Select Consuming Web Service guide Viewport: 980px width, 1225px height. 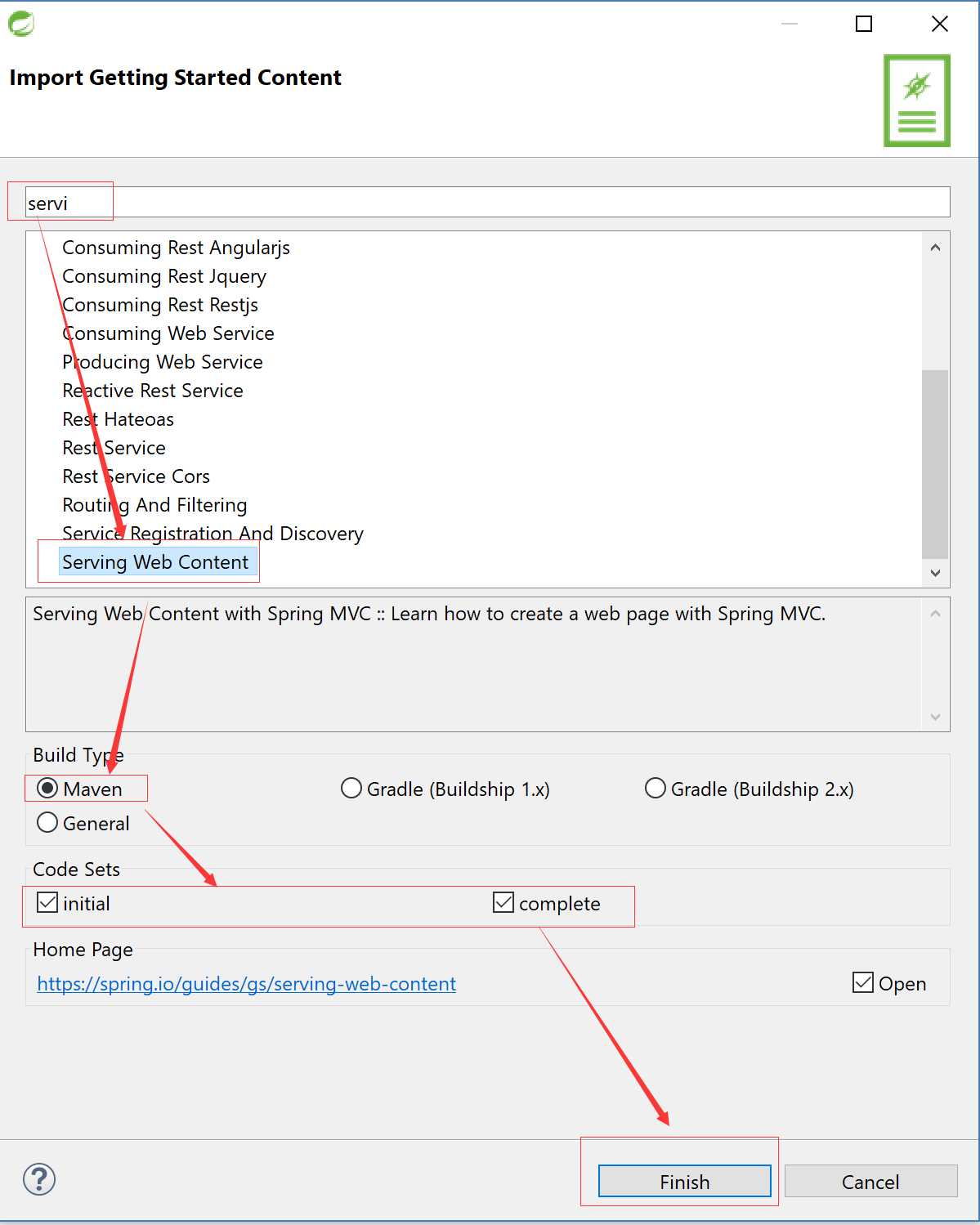[x=168, y=333]
